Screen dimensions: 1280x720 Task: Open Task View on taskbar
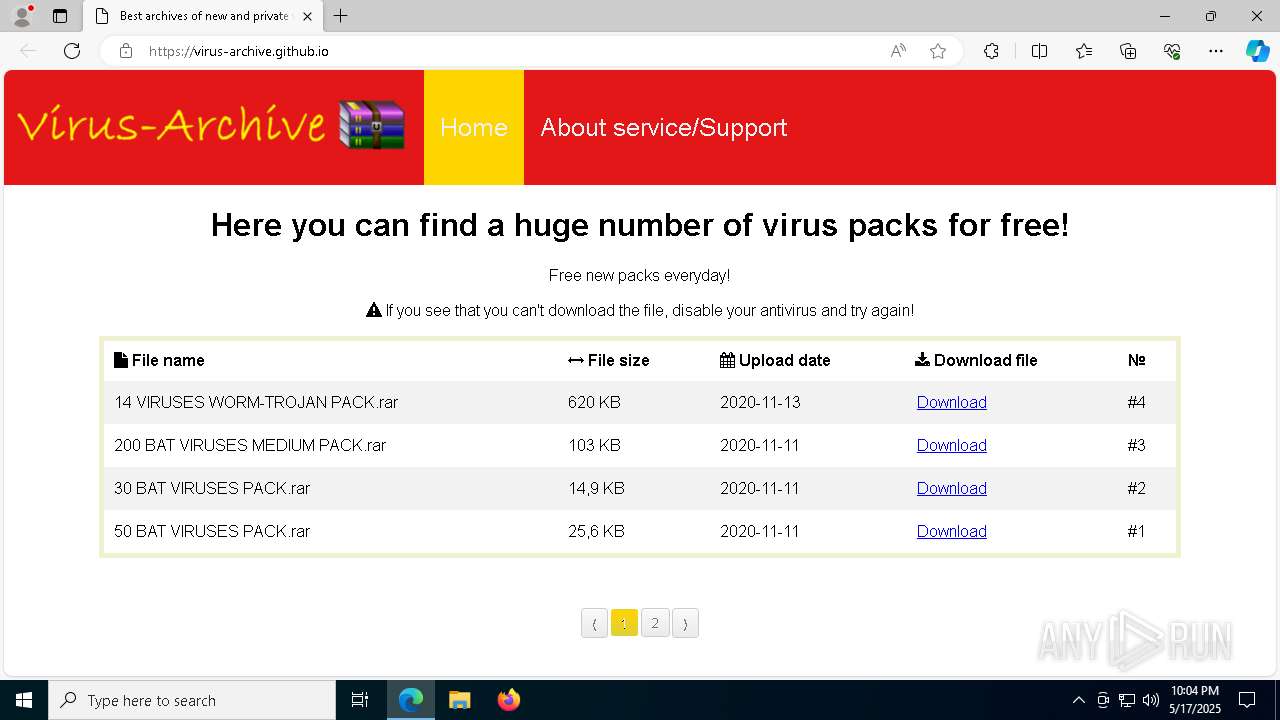pyautogui.click(x=360, y=700)
